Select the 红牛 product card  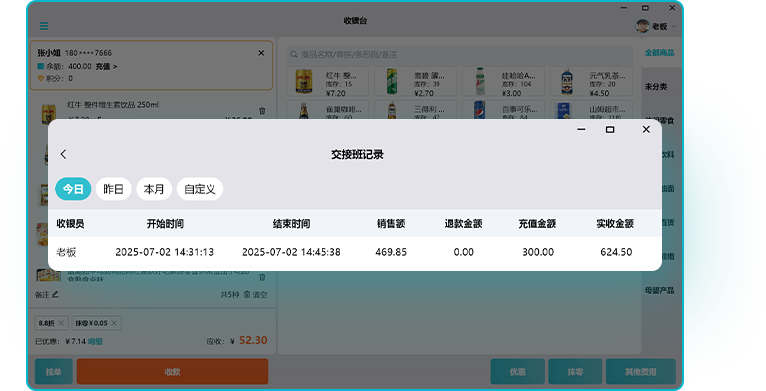pyautogui.click(x=327, y=82)
